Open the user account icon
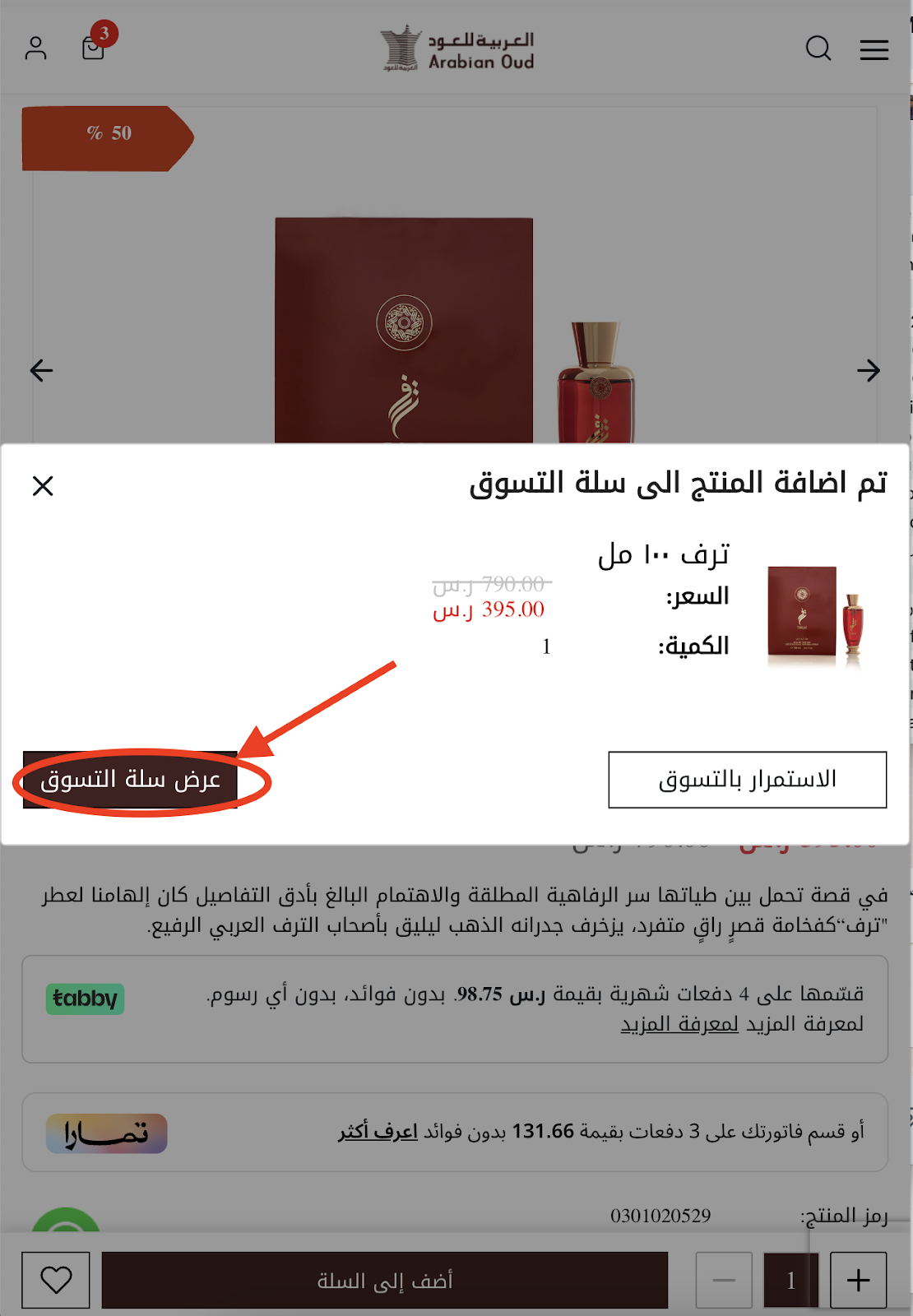Screen dimensions: 913x1316 (35, 49)
